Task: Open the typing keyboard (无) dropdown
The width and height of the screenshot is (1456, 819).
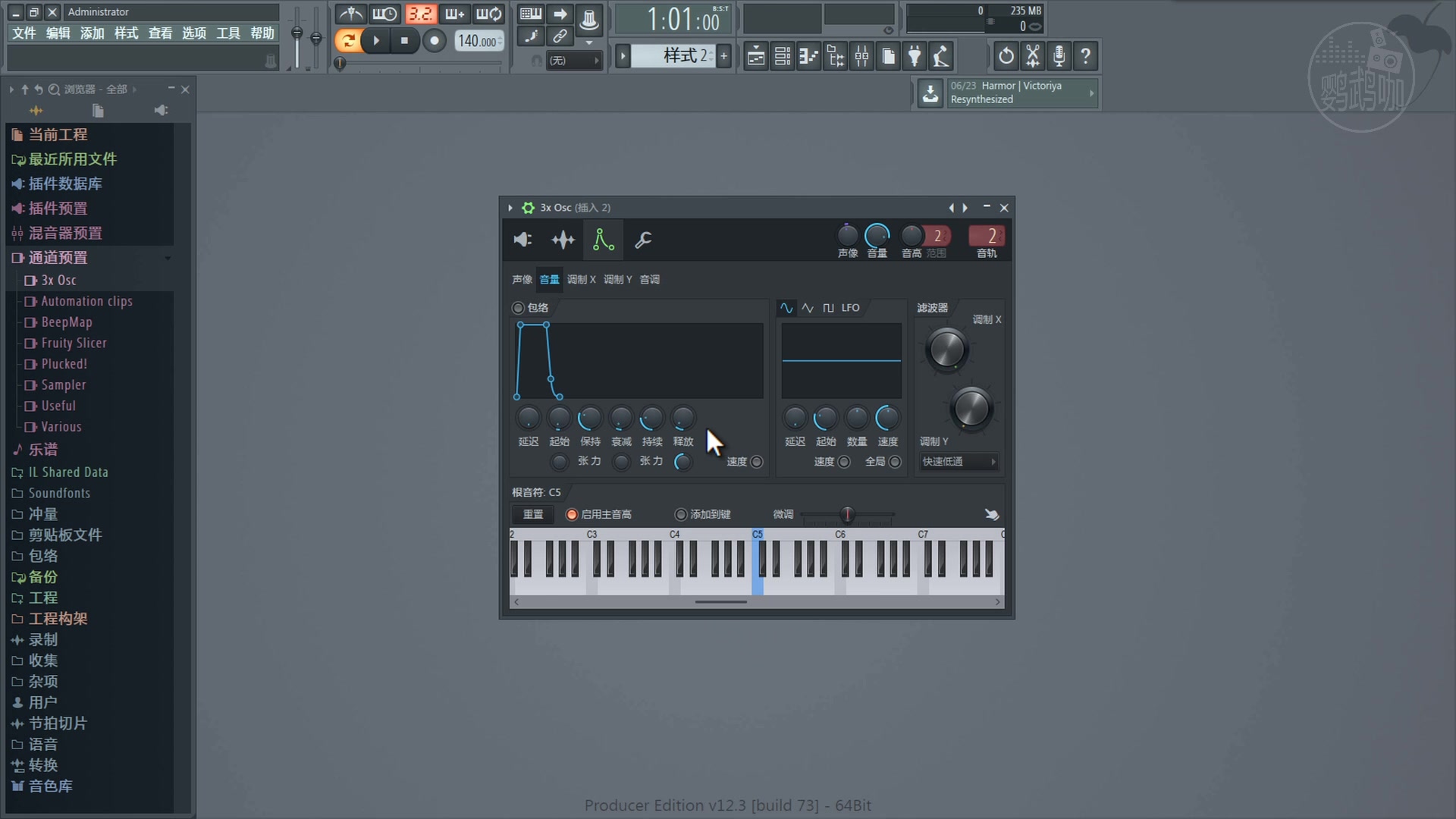Action: click(574, 60)
